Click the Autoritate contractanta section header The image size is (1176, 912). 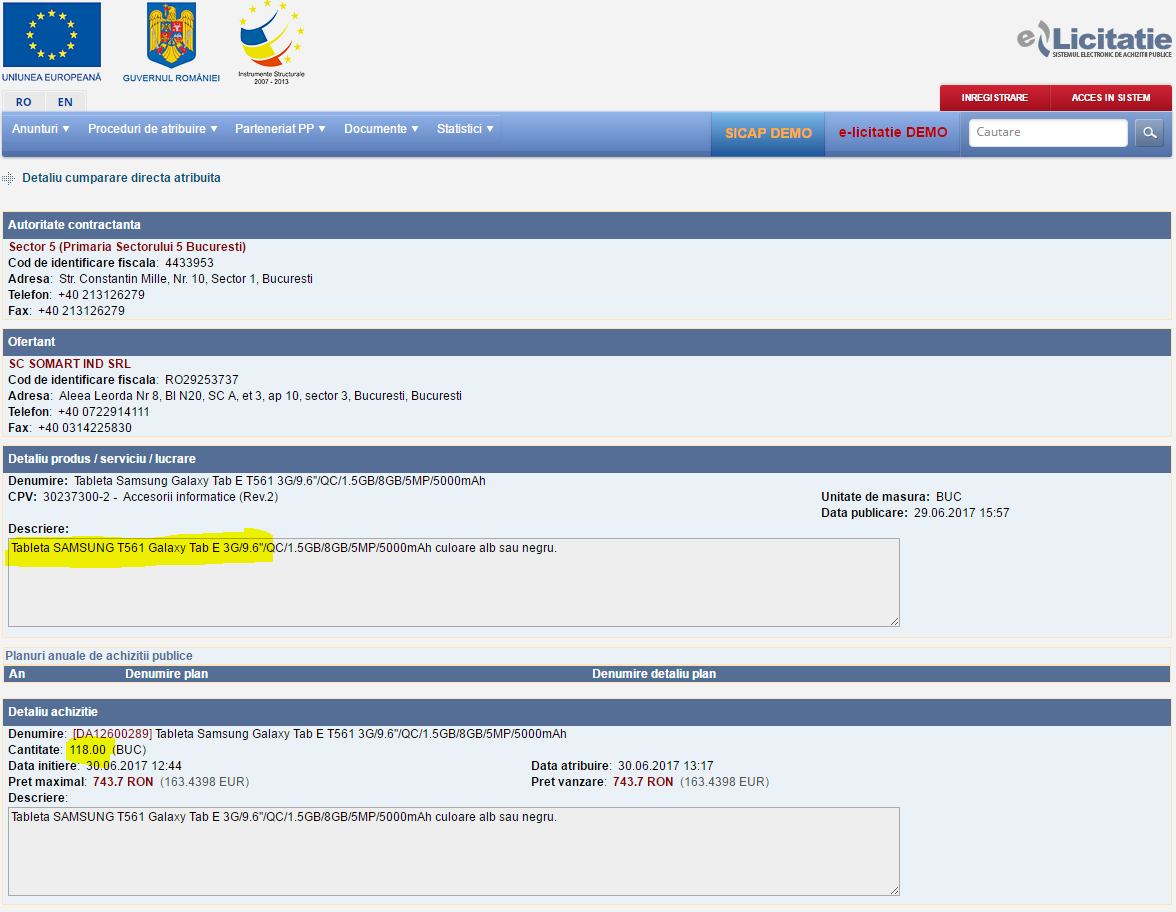[586, 225]
